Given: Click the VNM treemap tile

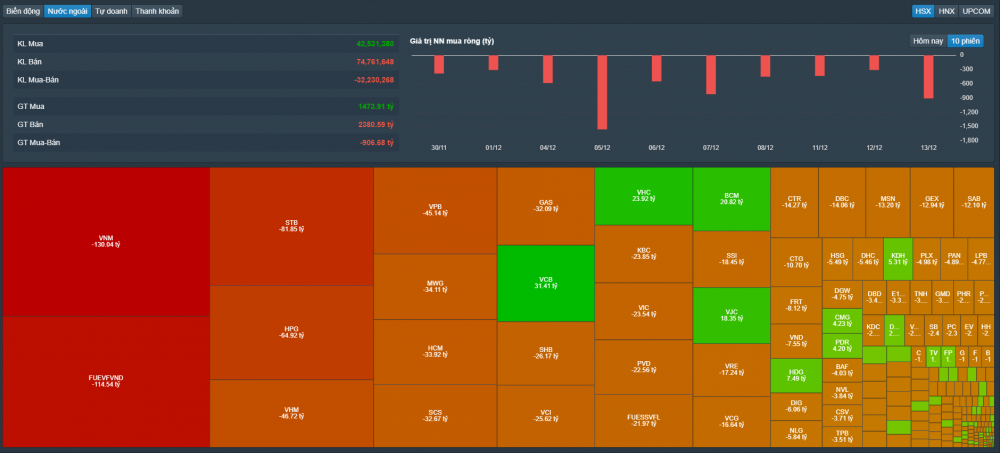Looking at the screenshot, I should (x=106, y=242).
